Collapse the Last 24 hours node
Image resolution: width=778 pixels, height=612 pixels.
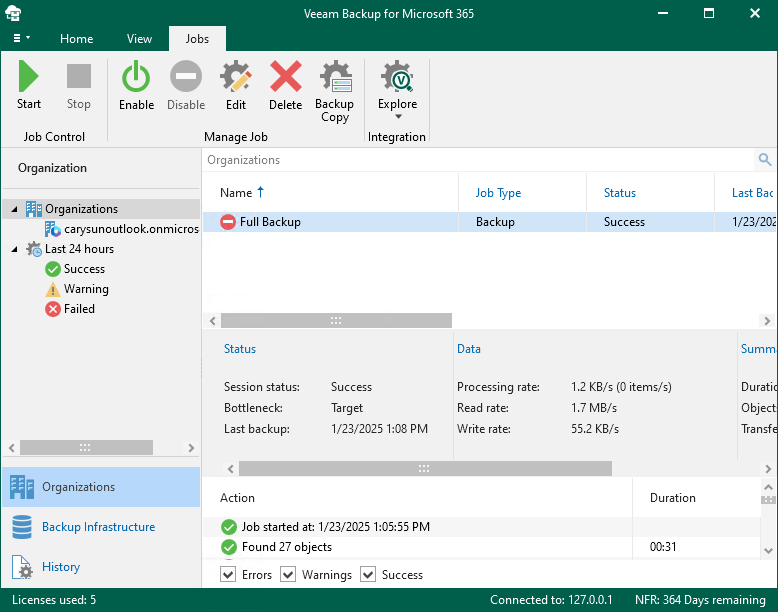coord(14,250)
